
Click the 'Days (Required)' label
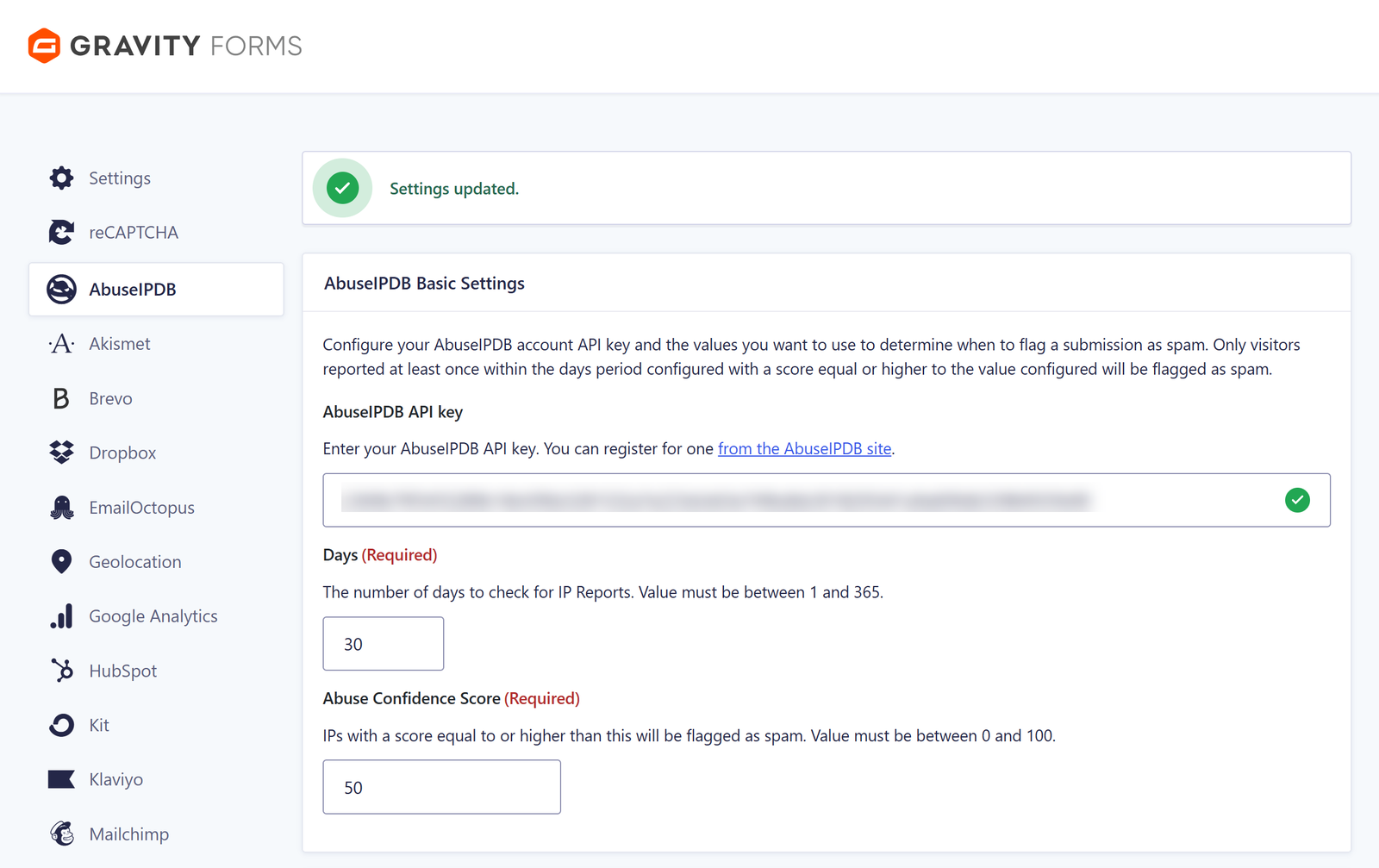pyautogui.click(x=380, y=555)
